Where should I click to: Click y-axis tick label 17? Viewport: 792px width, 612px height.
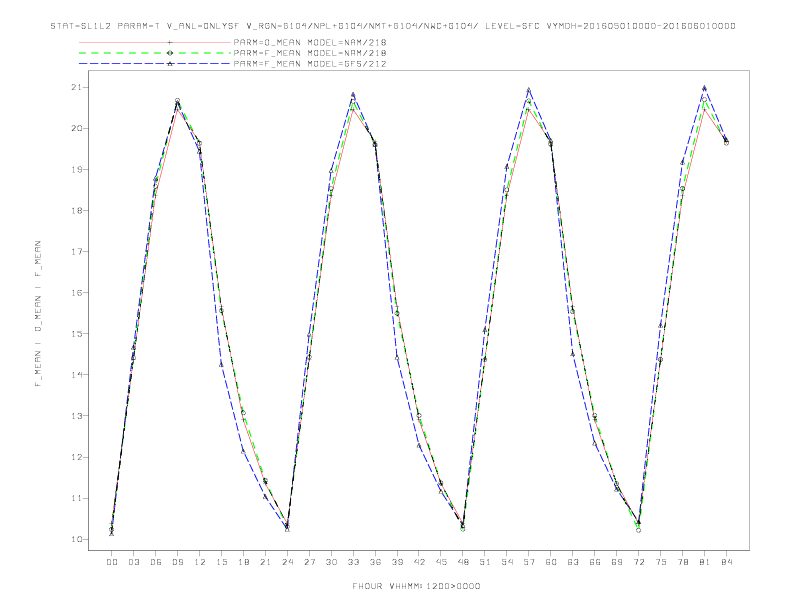click(77, 251)
